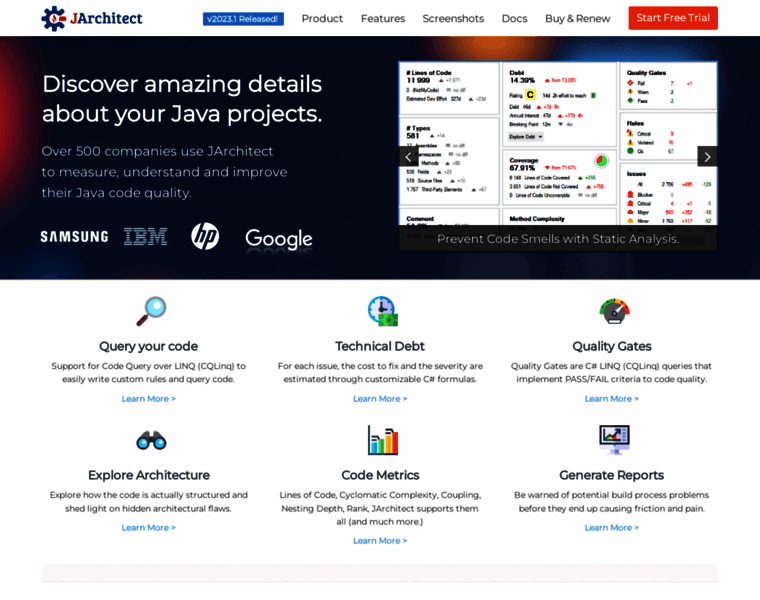Screen dimensions: 760x600
Task: Click the Code Metrics heading
Action: pyautogui.click(x=380, y=475)
